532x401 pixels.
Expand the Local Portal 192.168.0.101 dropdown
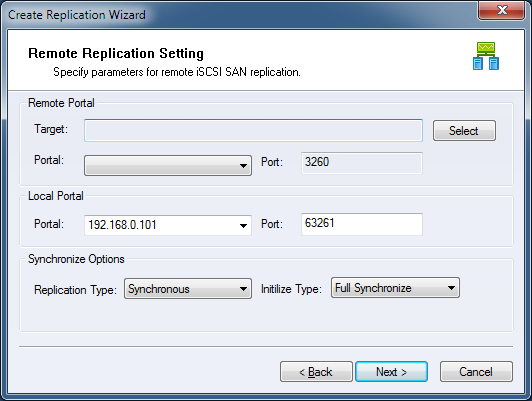point(168,225)
